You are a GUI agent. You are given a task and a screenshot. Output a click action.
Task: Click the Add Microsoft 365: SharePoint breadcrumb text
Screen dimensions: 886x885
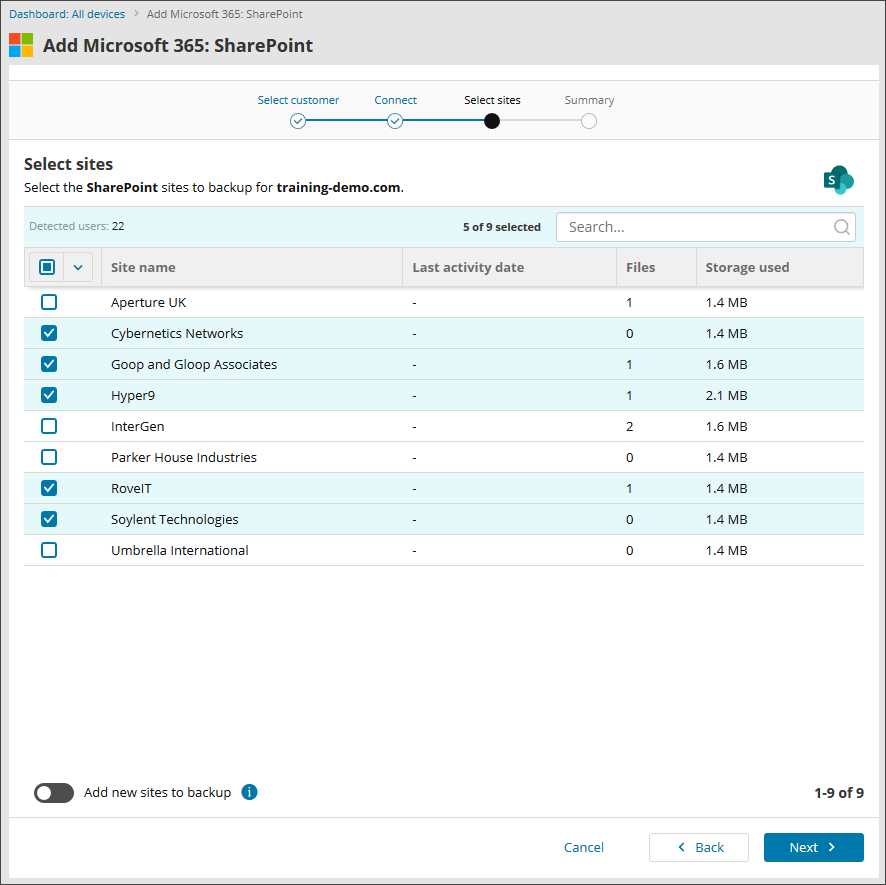click(225, 14)
